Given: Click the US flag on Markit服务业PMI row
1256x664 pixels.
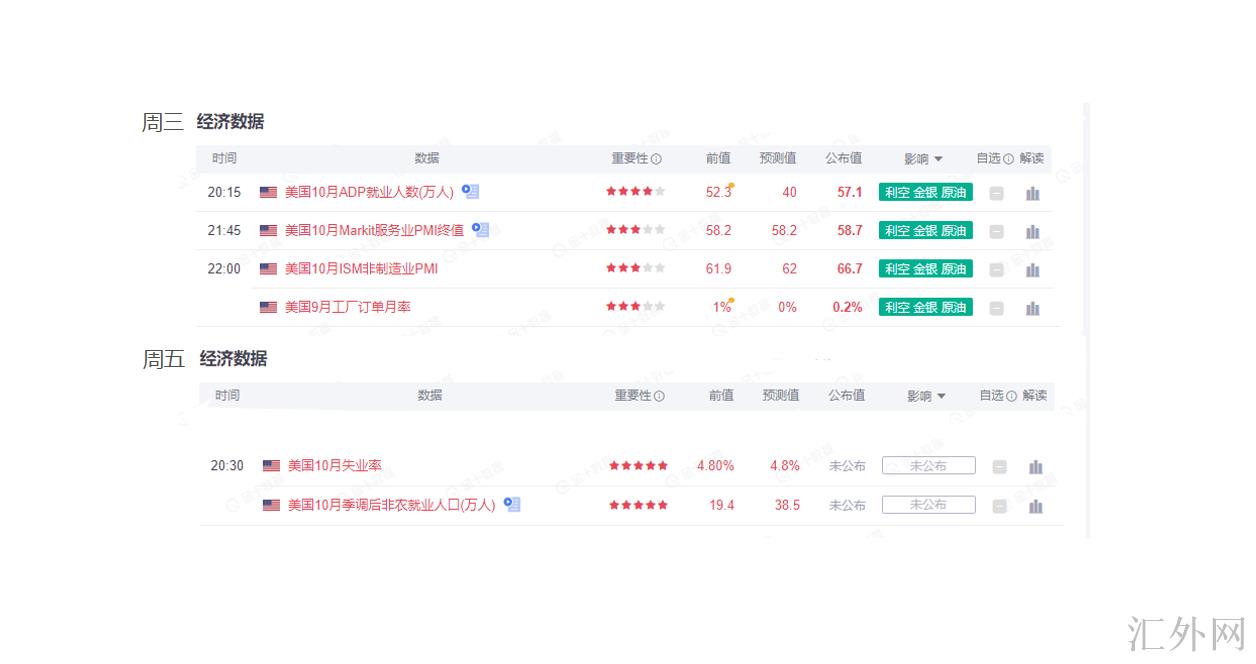Looking at the screenshot, I should [268, 230].
